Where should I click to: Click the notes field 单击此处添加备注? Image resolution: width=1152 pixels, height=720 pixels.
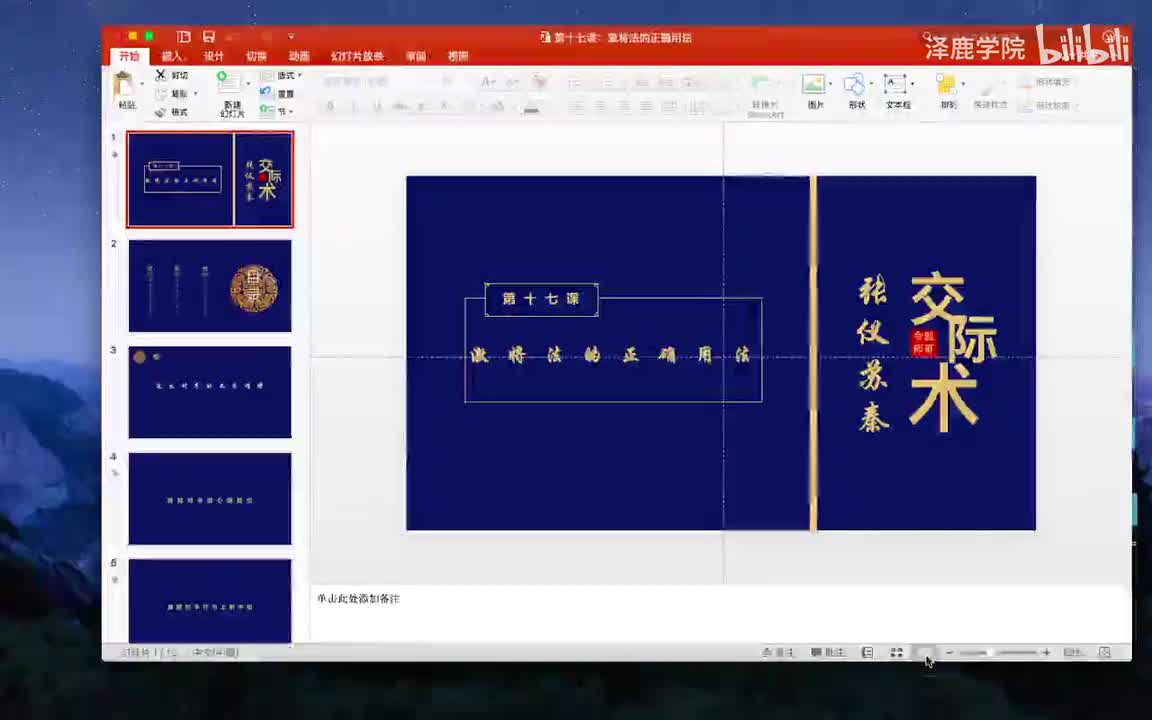tap(720, 614)
